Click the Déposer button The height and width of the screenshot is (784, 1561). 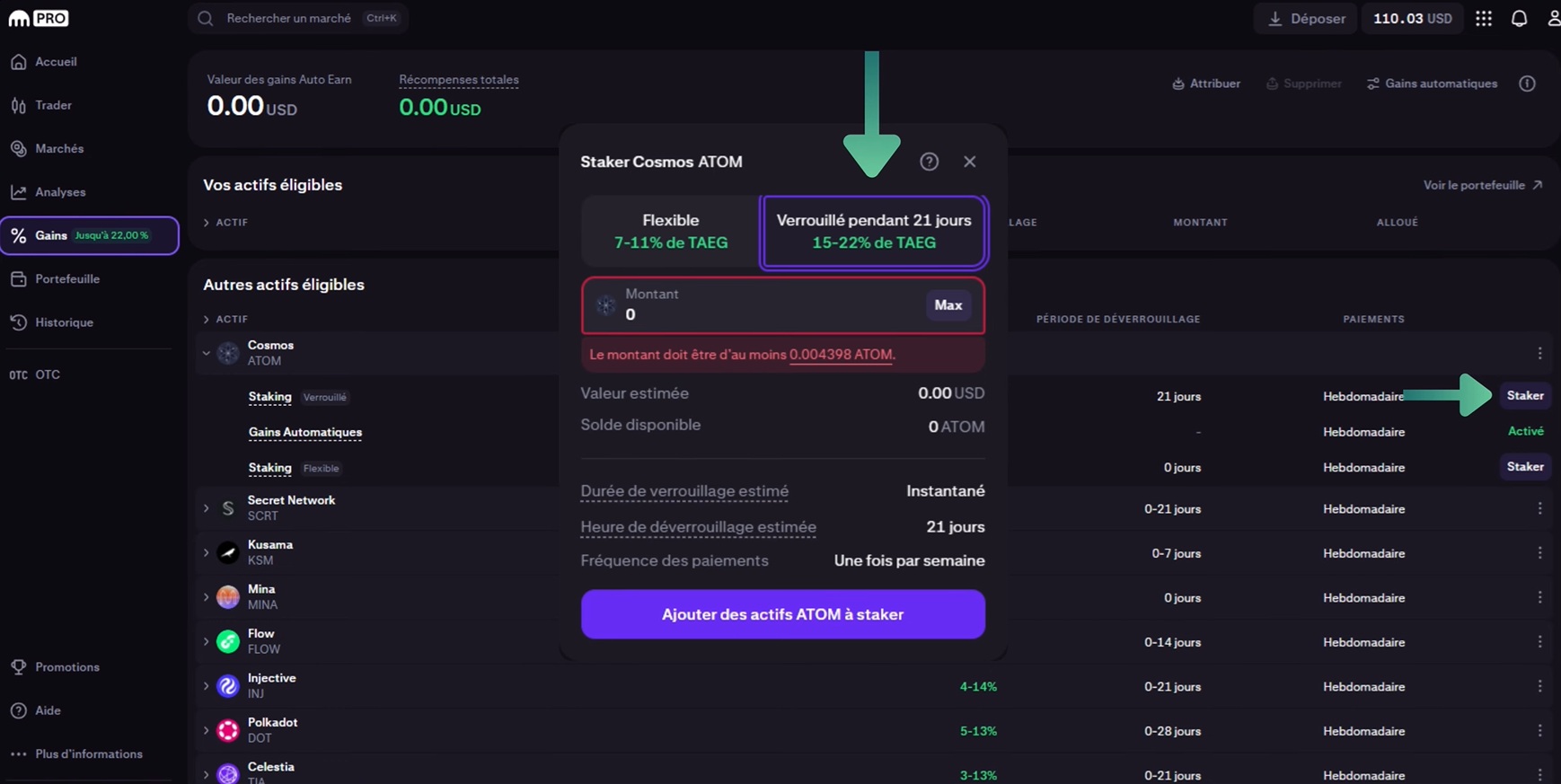pos(1305,18)
